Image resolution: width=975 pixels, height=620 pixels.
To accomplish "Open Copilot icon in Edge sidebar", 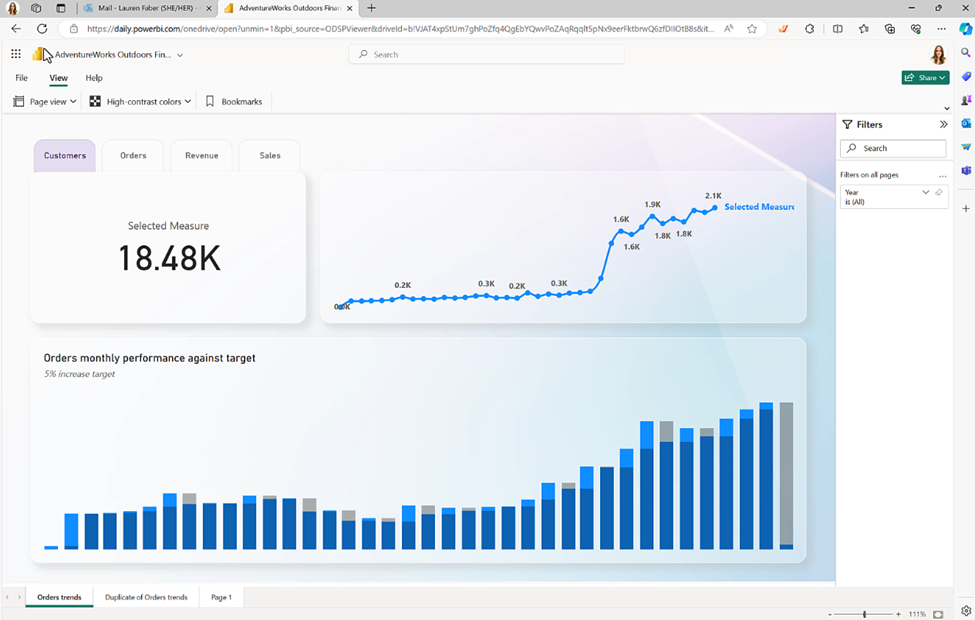I will click(x=965, y=29).
